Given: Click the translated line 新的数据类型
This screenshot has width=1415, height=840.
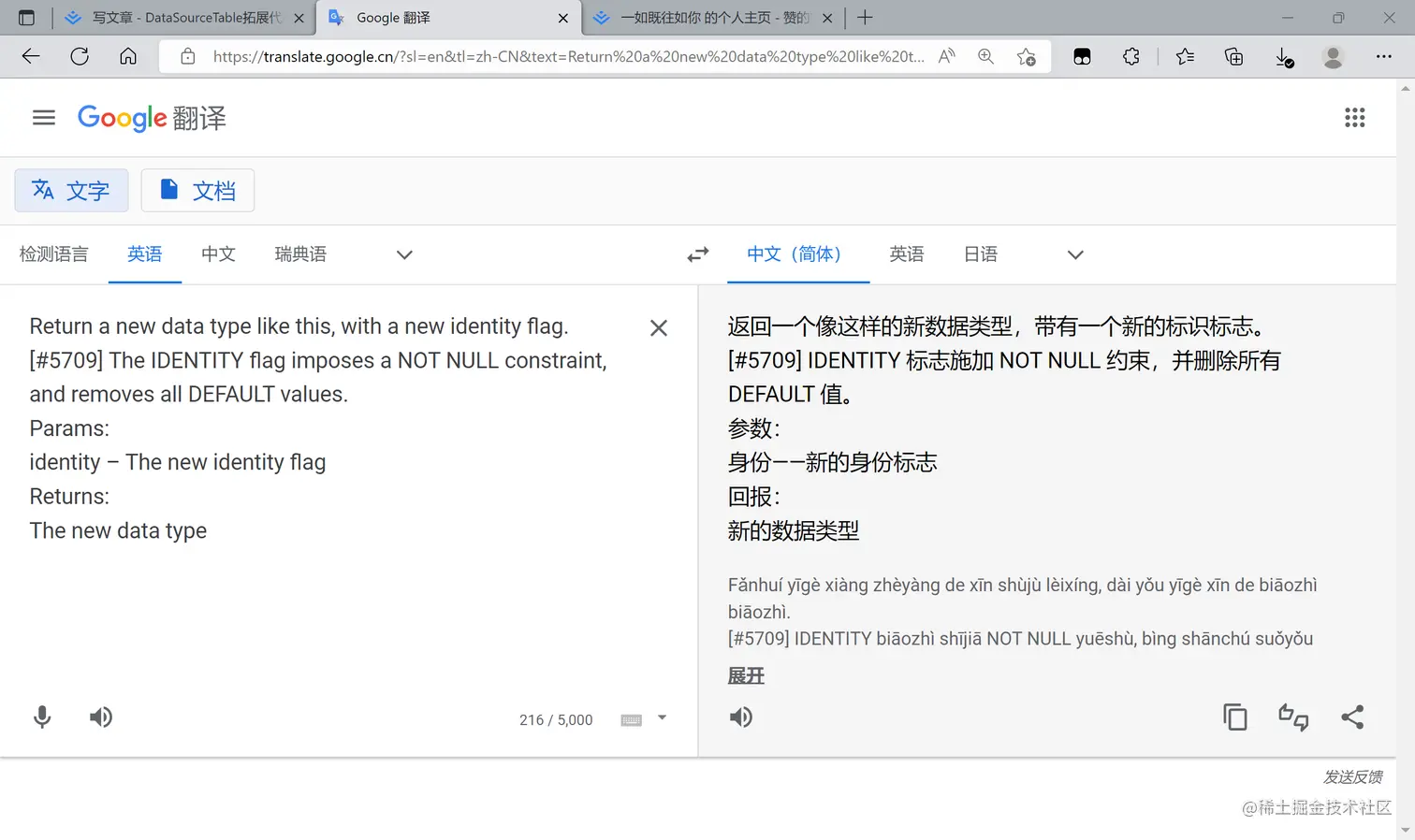Looking at the screenshot, I should pos(794,531).
